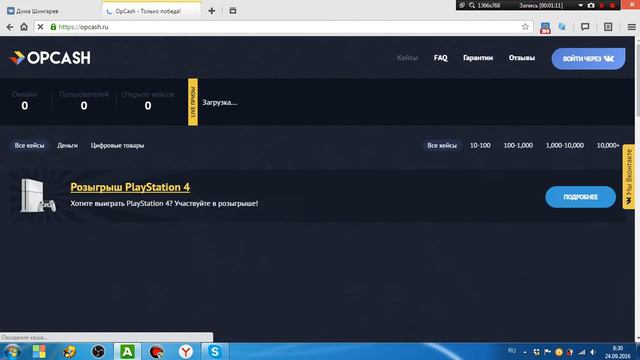Viewport: 640px width, 360px height.
Task: Open the speech bubble toolbar icon
Action: point(585,27)
